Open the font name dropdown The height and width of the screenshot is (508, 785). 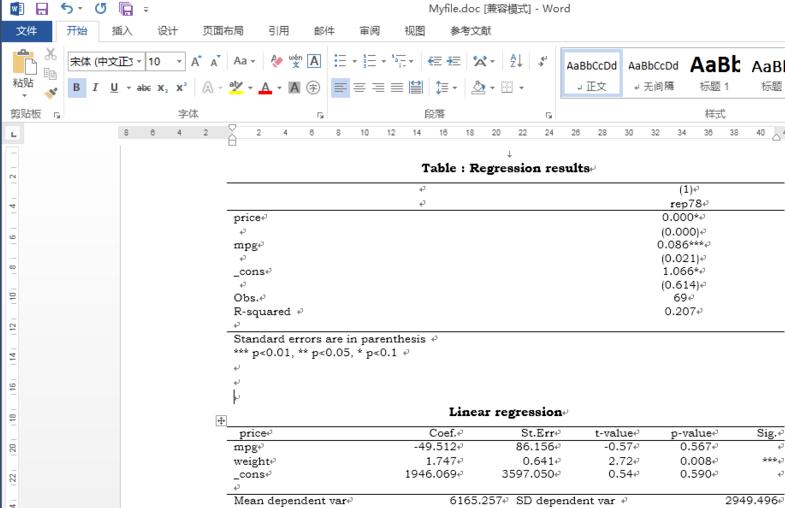coord(139,62)
